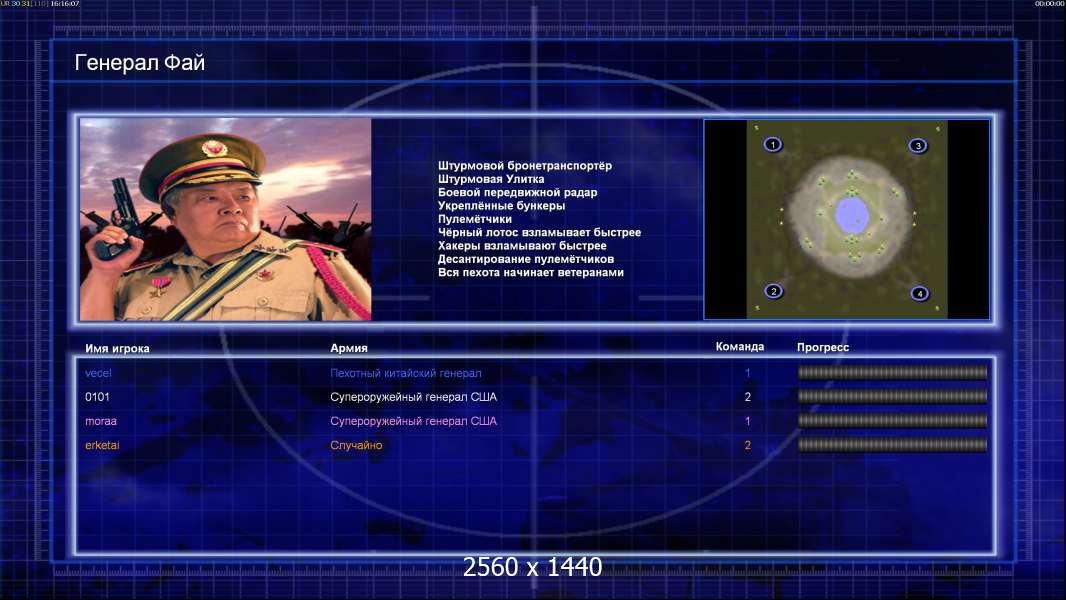
Task: Click army 'Пехотный китайский генерал'
Action: coord(406,373)
